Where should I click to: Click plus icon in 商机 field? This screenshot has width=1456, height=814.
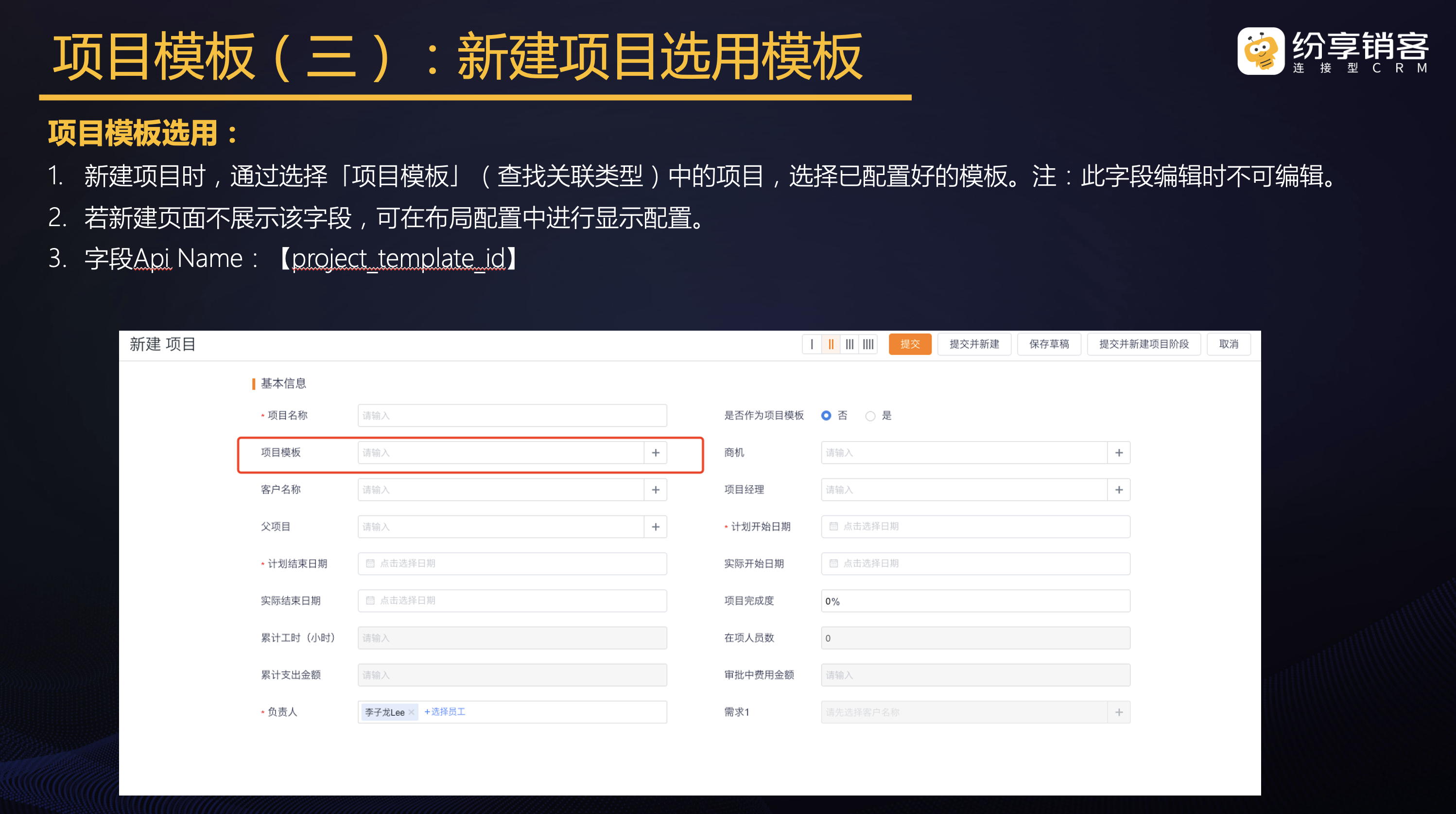coord(1119,453)
